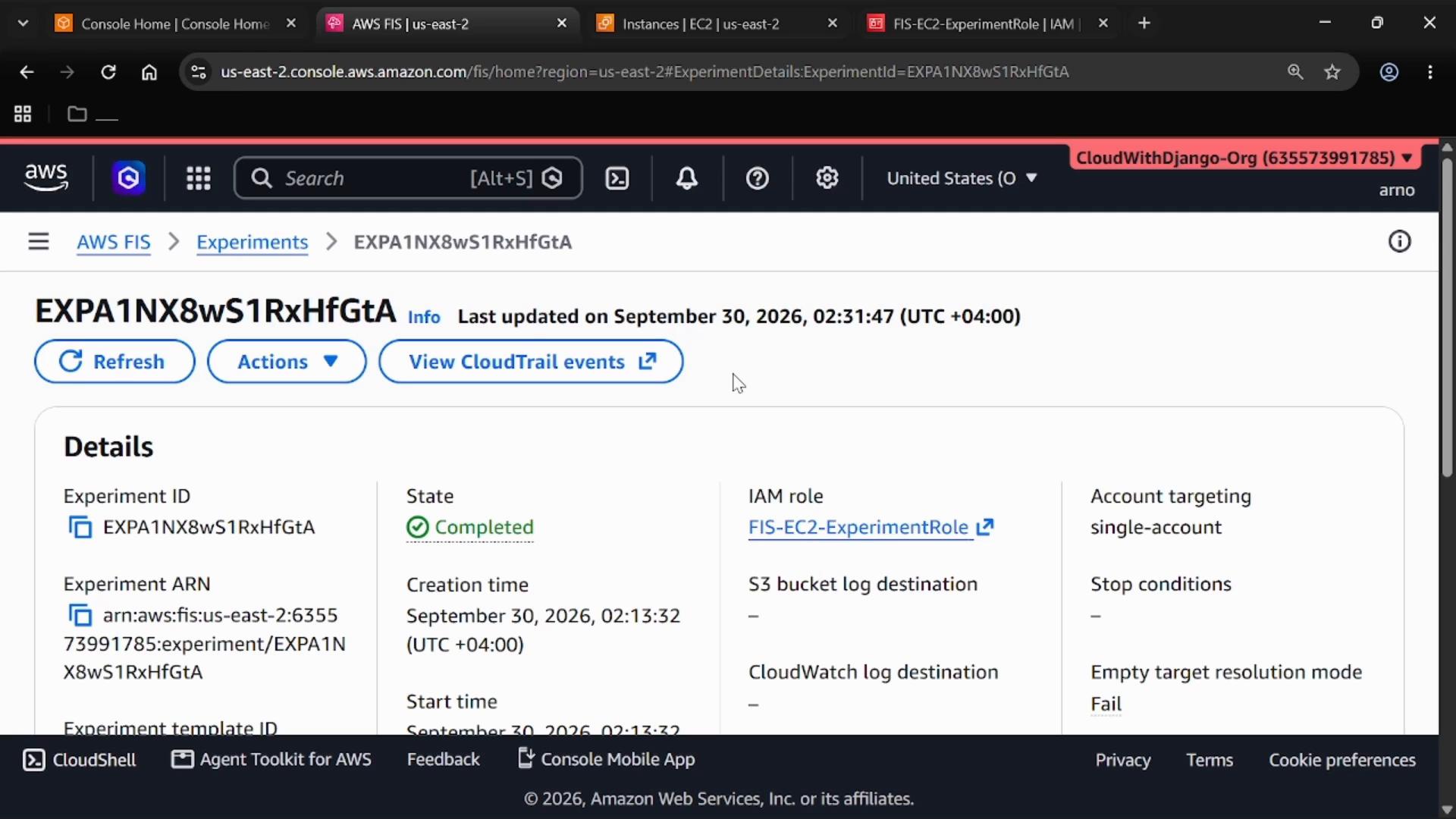Image resolution: width=1456 pixels, height=819 pixels.
Task: Open the tab search chevron
Action: (x=23, y=24)
